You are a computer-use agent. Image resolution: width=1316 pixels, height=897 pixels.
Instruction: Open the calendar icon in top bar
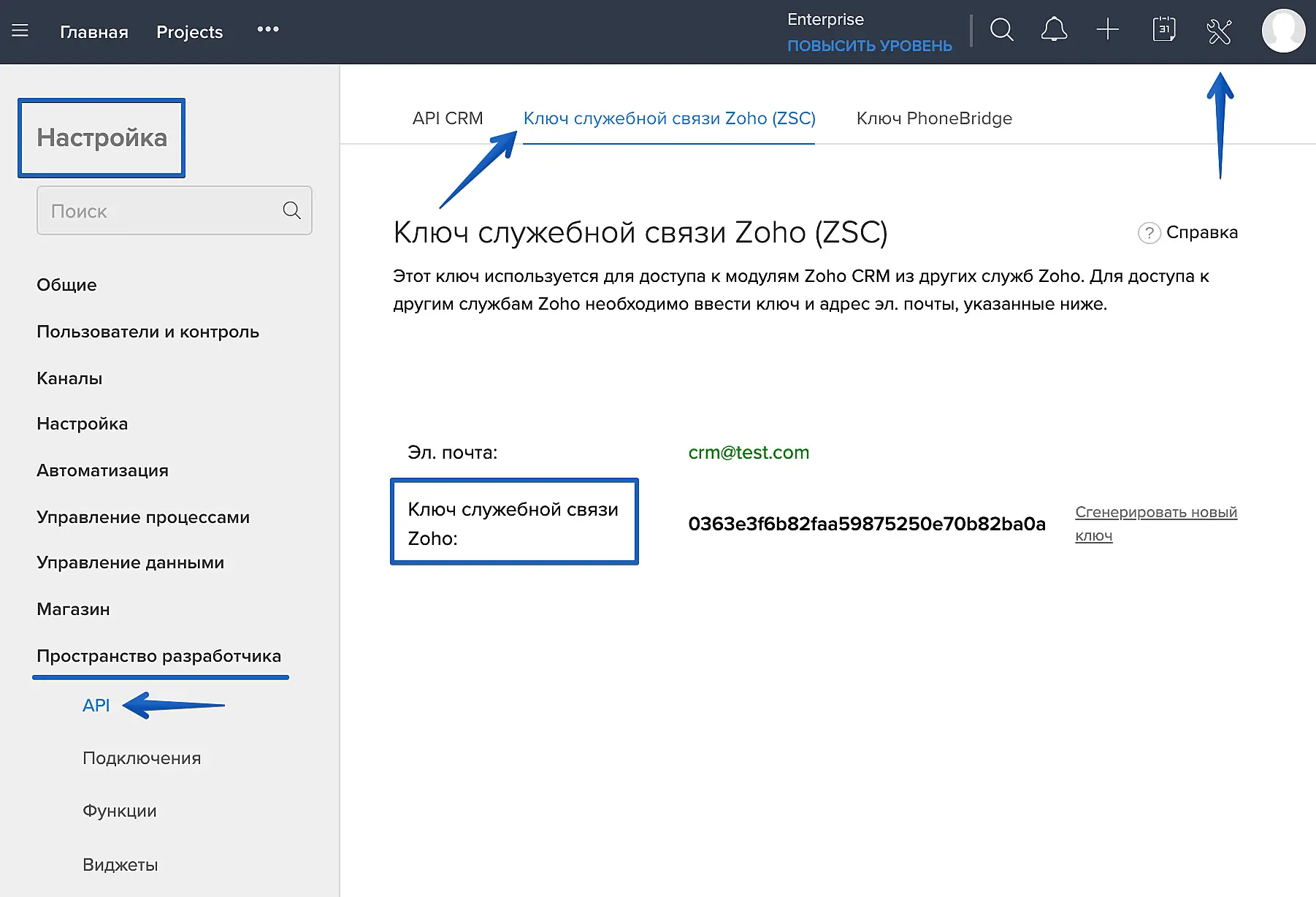tap(1163, 30)
